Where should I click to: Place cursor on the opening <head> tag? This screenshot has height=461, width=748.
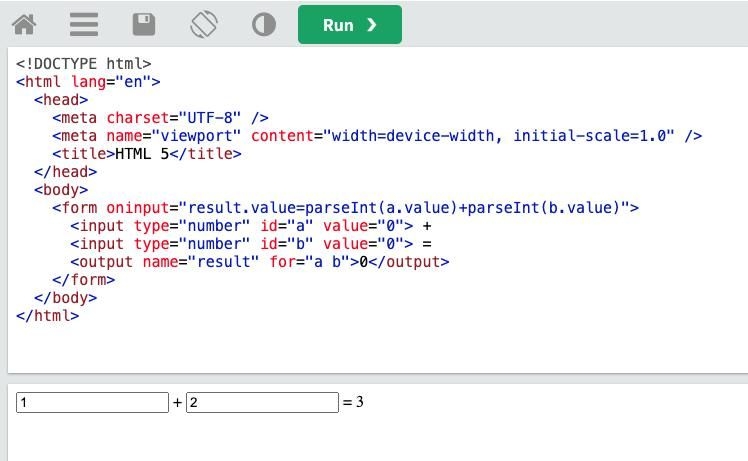point(61,100)
